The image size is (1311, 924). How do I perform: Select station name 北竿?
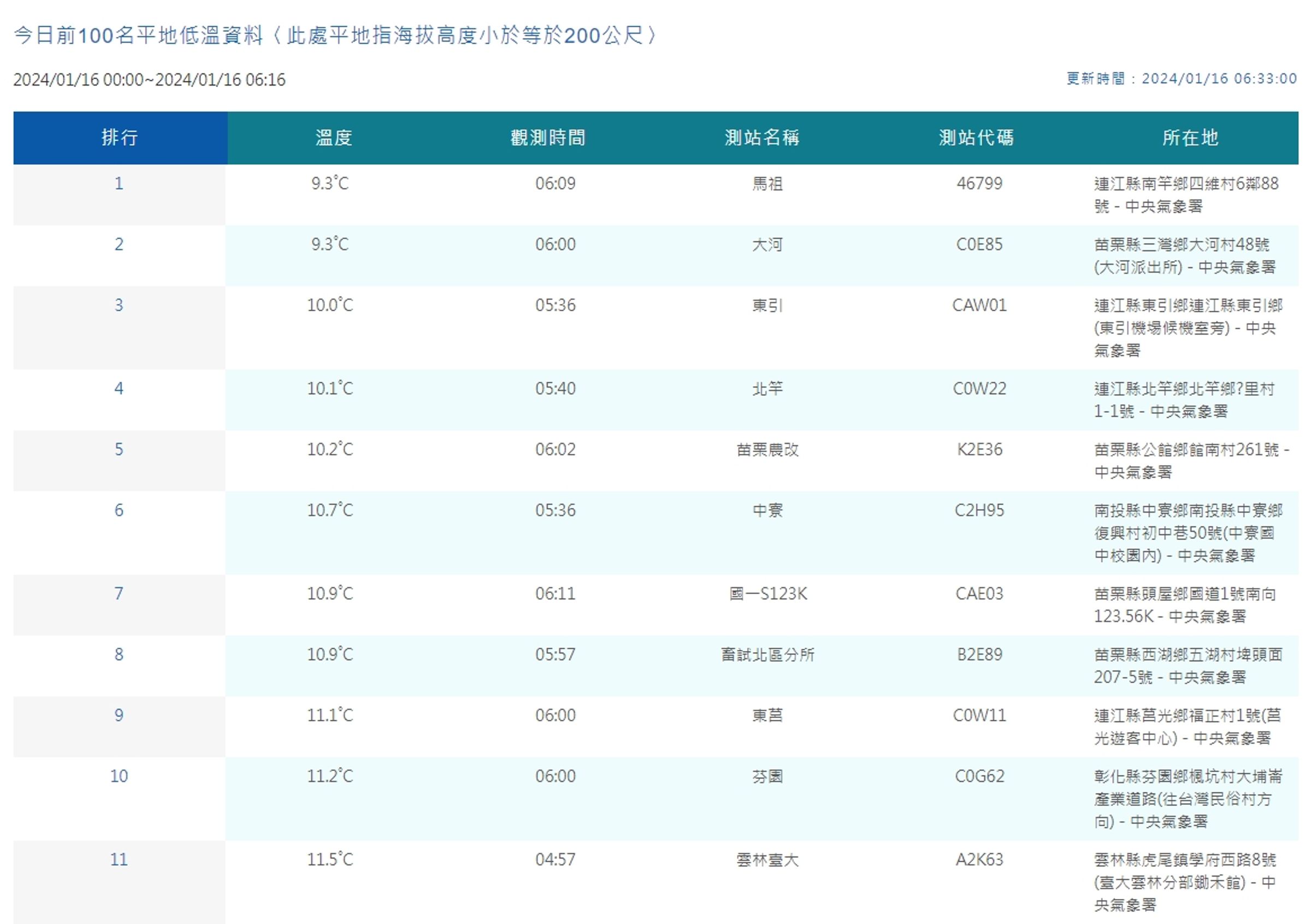(767, 389)
